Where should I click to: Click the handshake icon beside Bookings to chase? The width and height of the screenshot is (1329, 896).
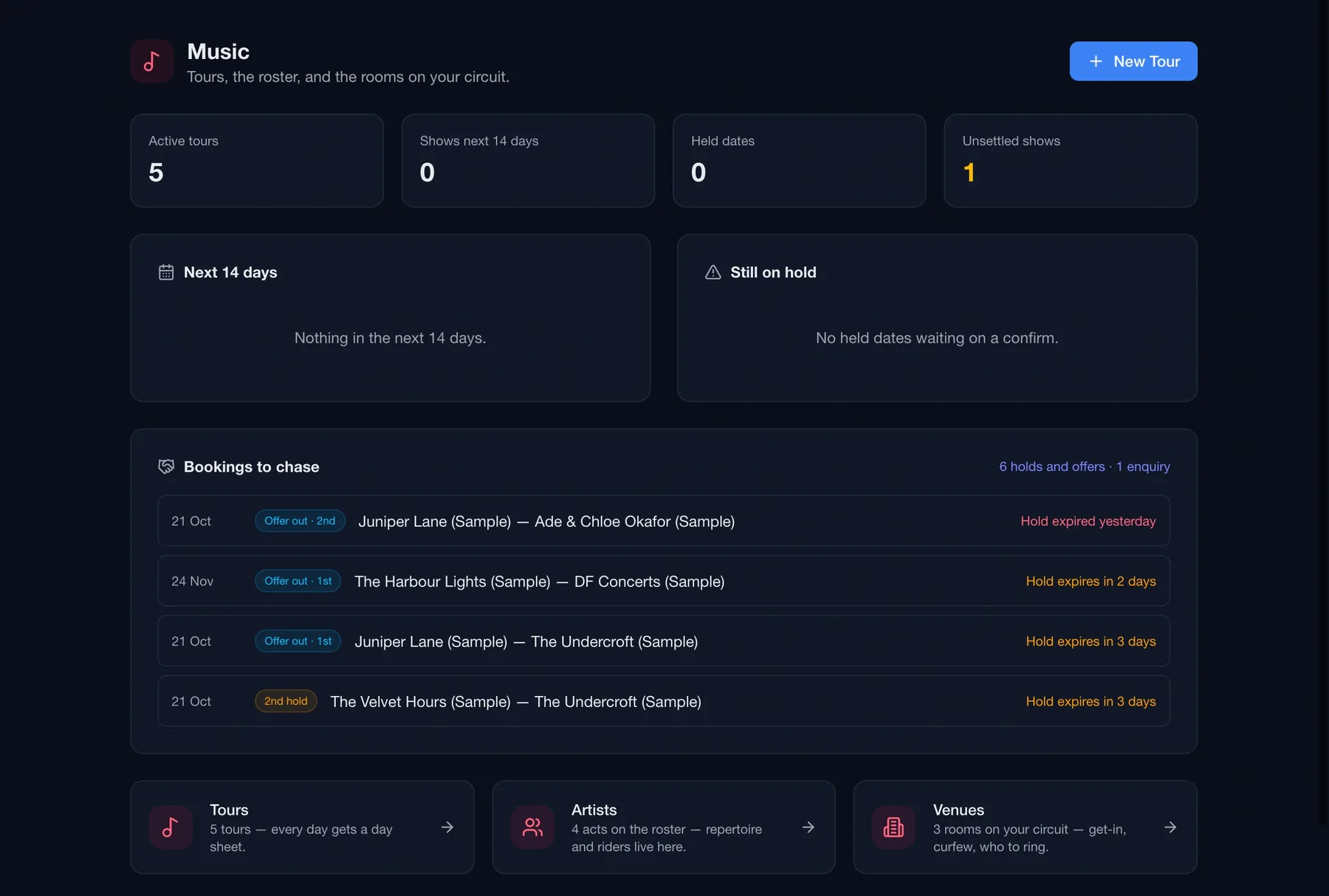[x=166, y=466]
